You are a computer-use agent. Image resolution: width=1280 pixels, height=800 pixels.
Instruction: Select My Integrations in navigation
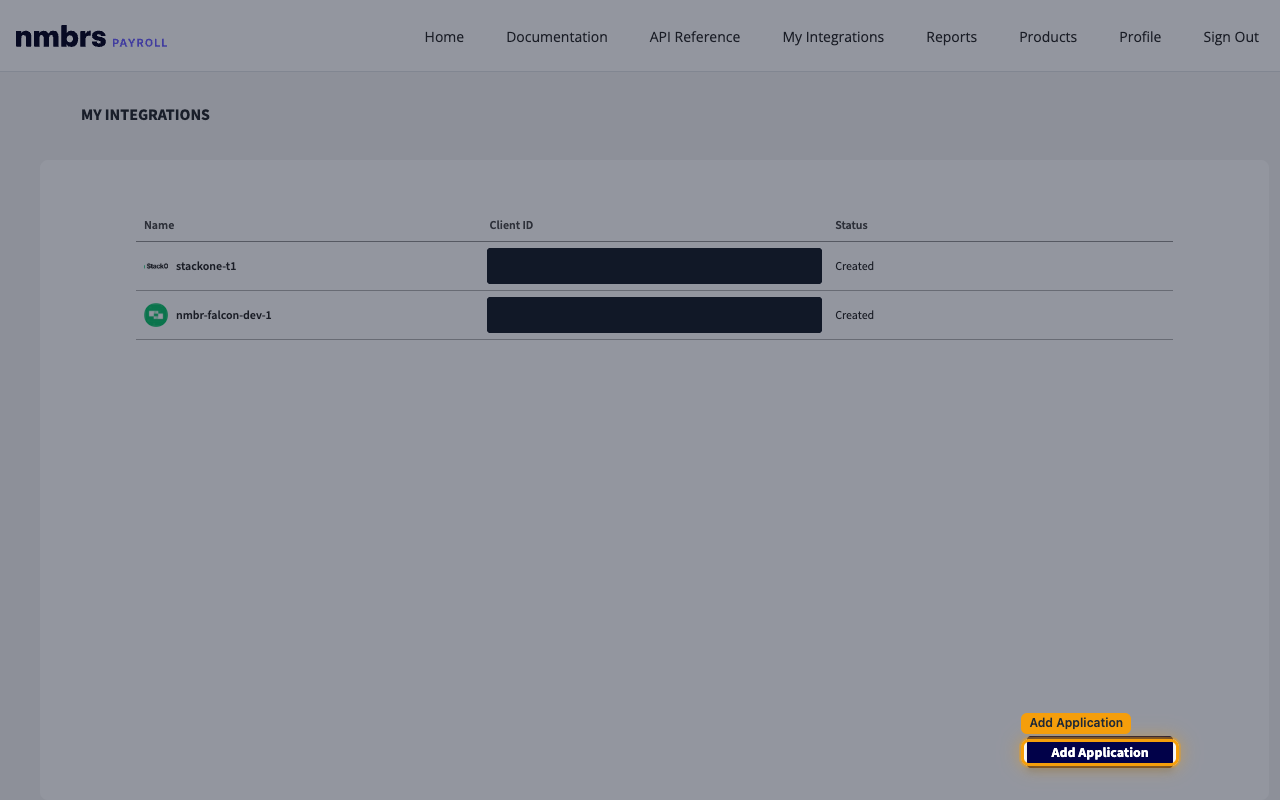pos(833,37)
